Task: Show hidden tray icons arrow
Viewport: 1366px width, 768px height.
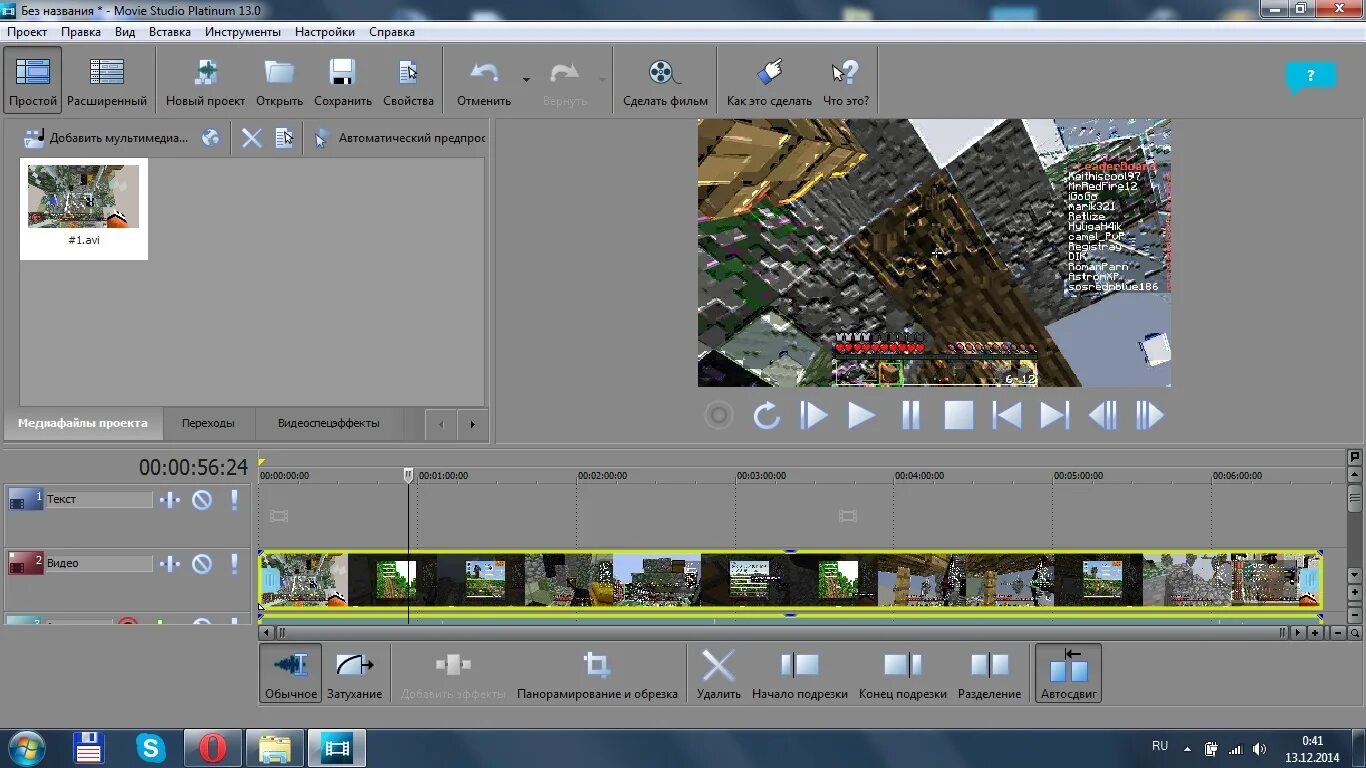Action: [x=1187, y=748]
